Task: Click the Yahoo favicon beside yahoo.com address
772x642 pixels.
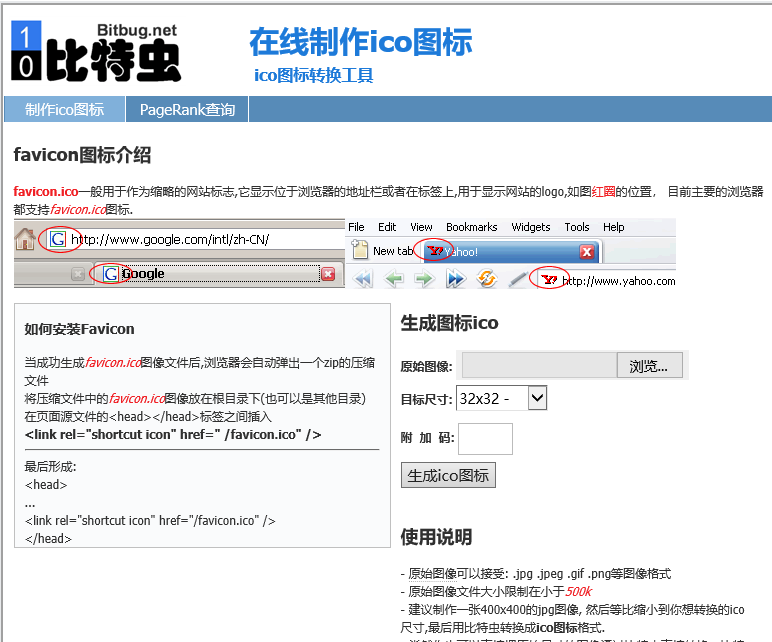Action: pyautogui.click(x=549, y=280)
